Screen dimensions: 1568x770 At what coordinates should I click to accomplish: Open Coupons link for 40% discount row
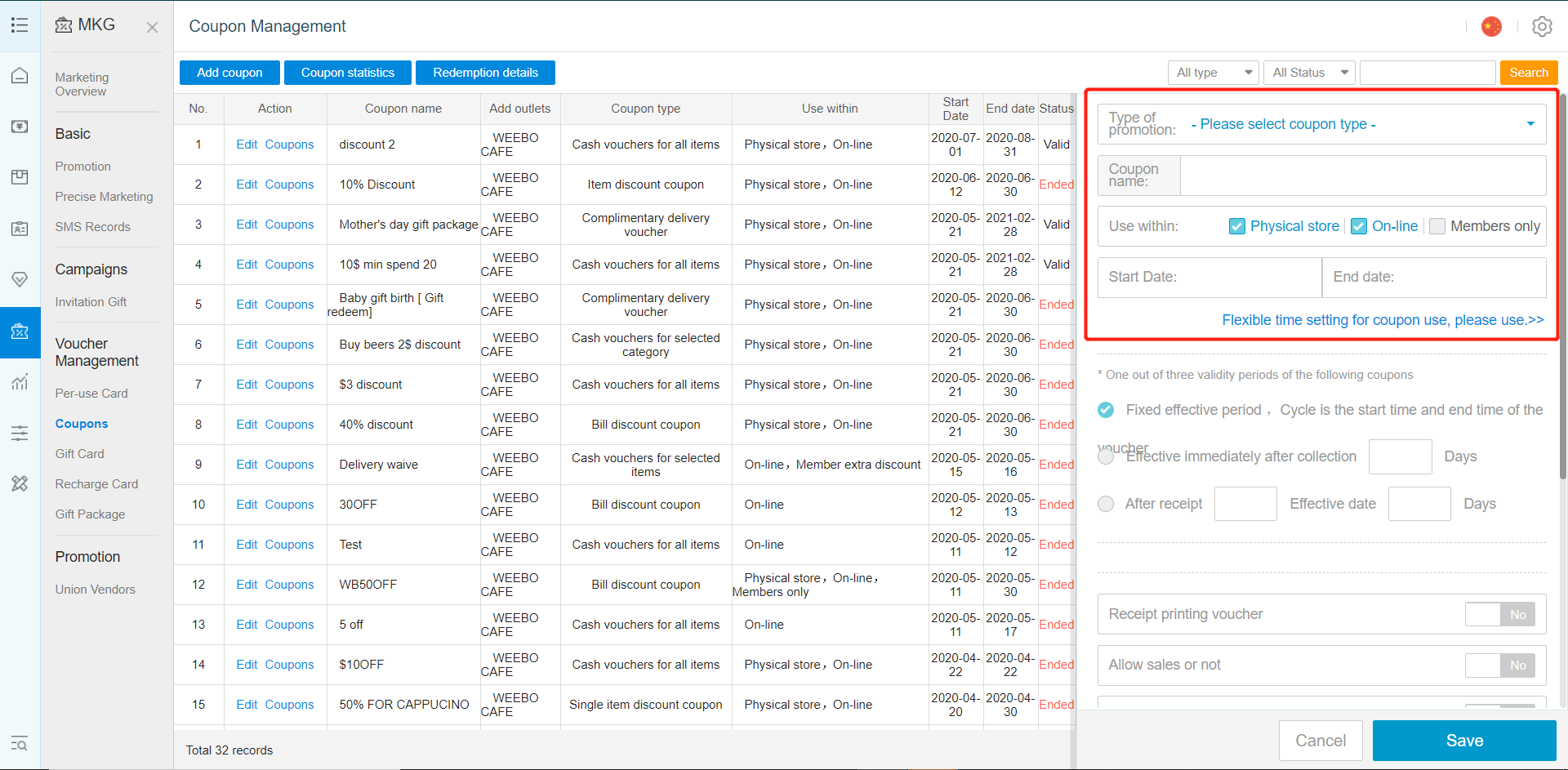pos(289,425)
